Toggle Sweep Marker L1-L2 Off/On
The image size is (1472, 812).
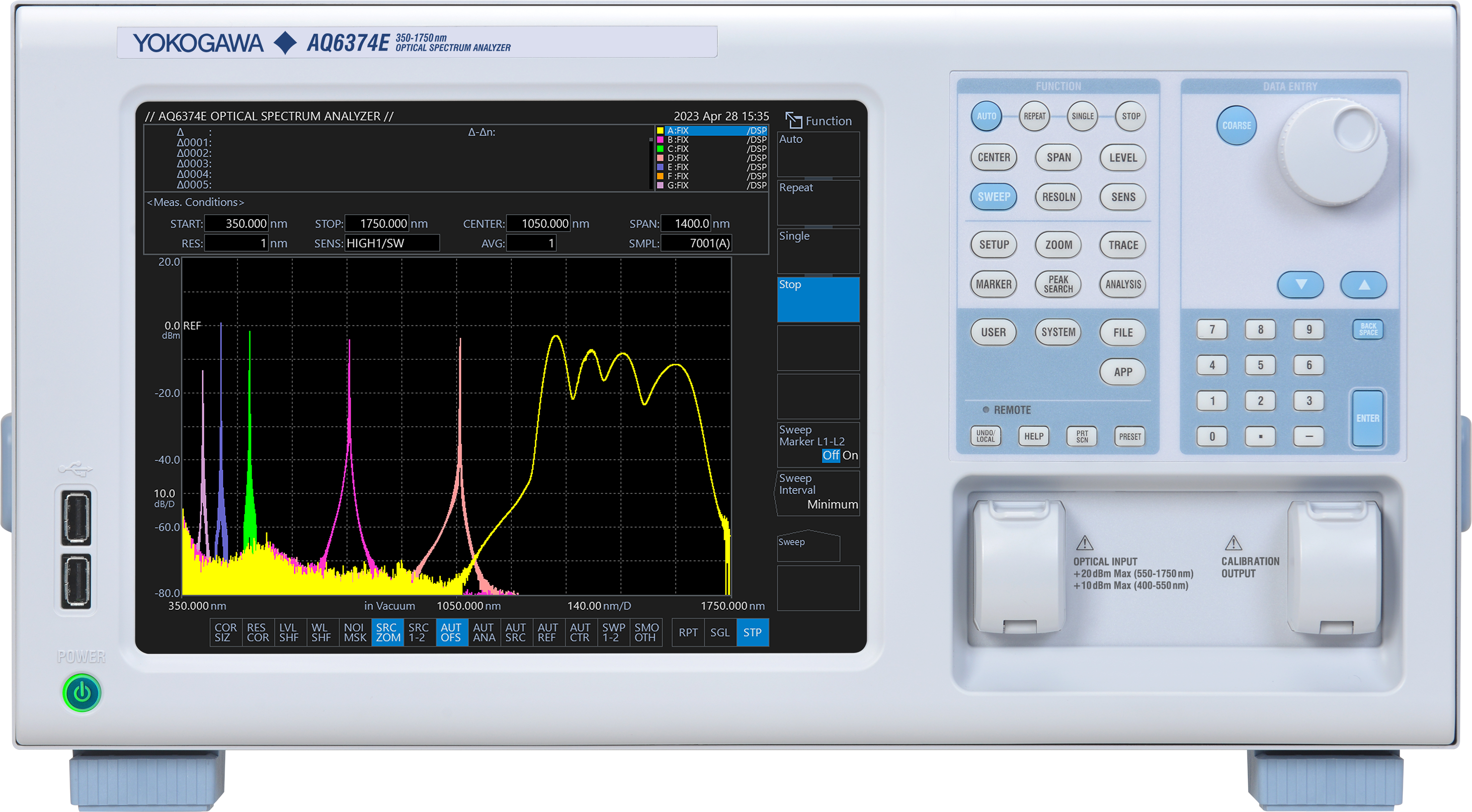[818, 445]
